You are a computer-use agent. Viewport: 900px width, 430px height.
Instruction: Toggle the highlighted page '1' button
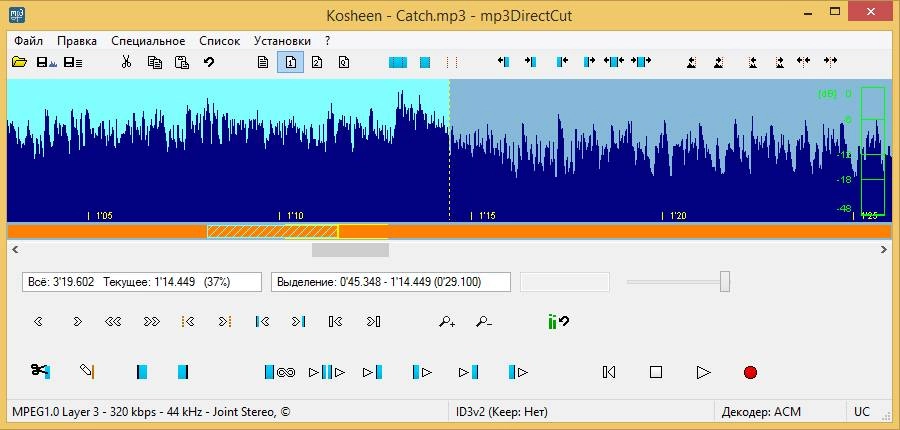pyautogui.click(x=290, y=62)
